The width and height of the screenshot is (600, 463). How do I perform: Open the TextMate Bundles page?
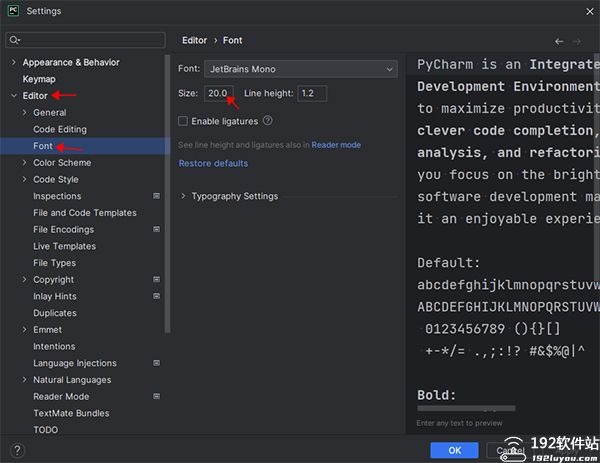[71, 413]
